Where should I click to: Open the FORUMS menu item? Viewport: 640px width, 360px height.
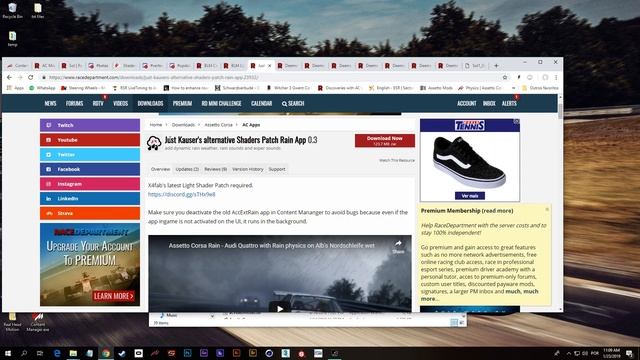[74, 103]
